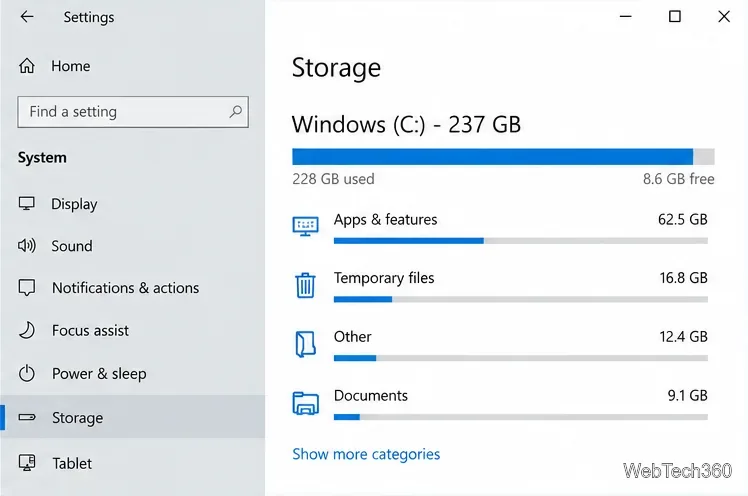Open the Apps & features storage breakdown

pos(500,227)
